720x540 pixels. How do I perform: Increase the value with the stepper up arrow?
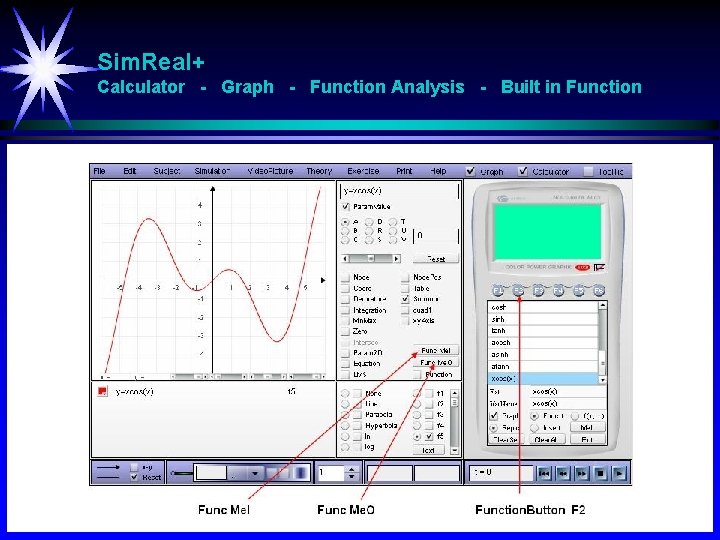(x=352, y=469)
